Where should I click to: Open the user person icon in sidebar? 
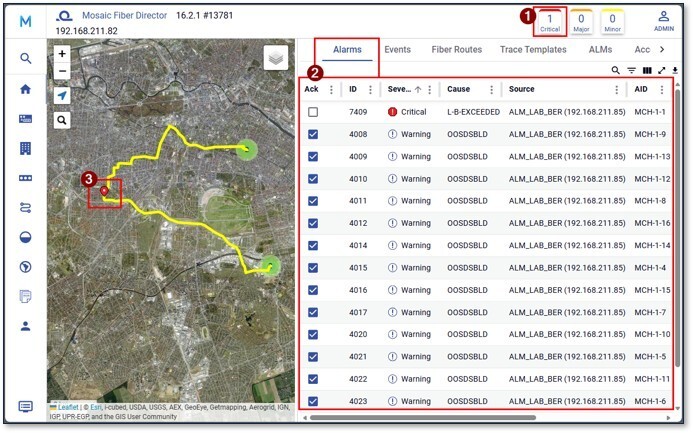click(x=26, y=326)
